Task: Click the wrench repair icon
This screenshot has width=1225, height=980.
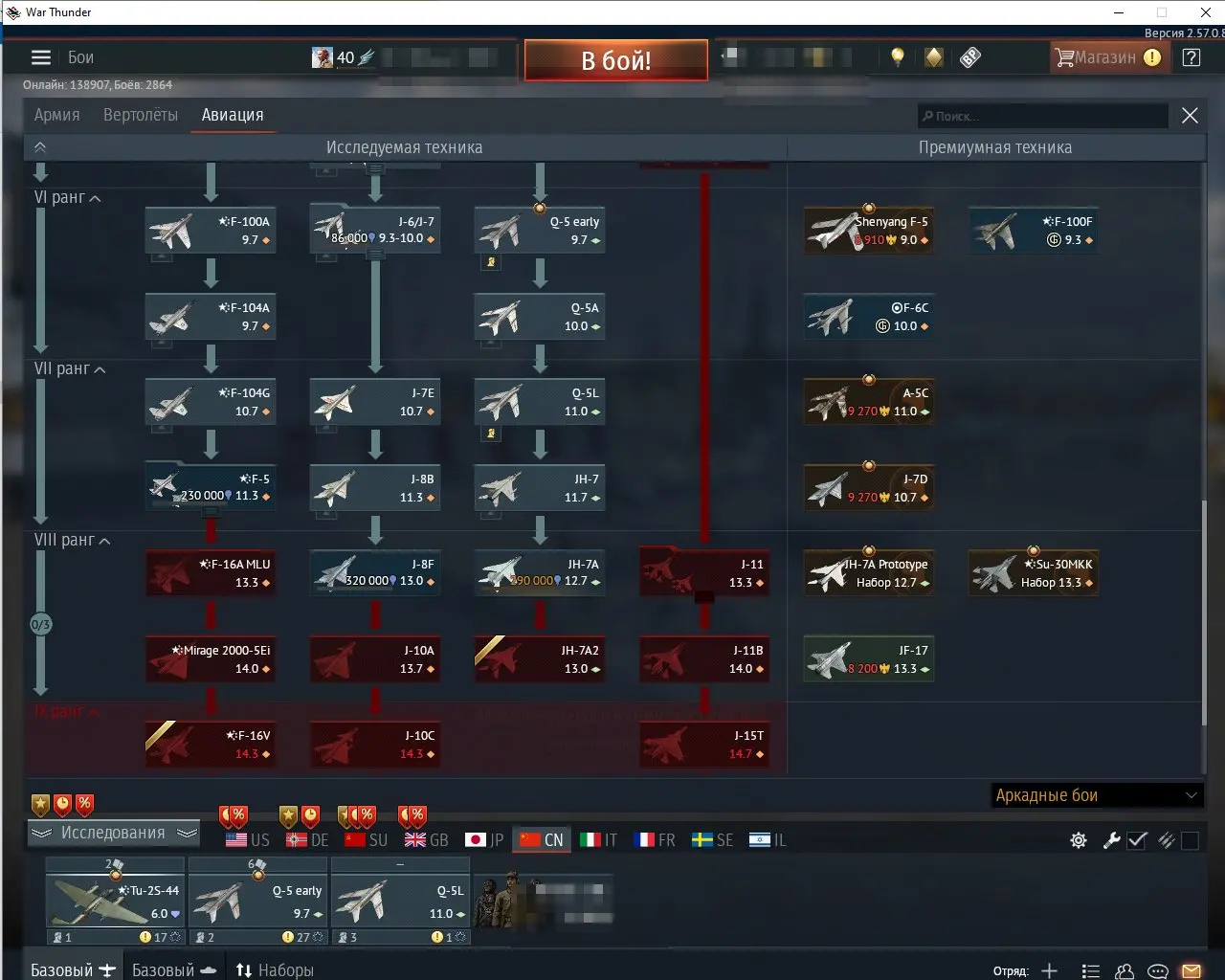Action: coord(1111,840)
